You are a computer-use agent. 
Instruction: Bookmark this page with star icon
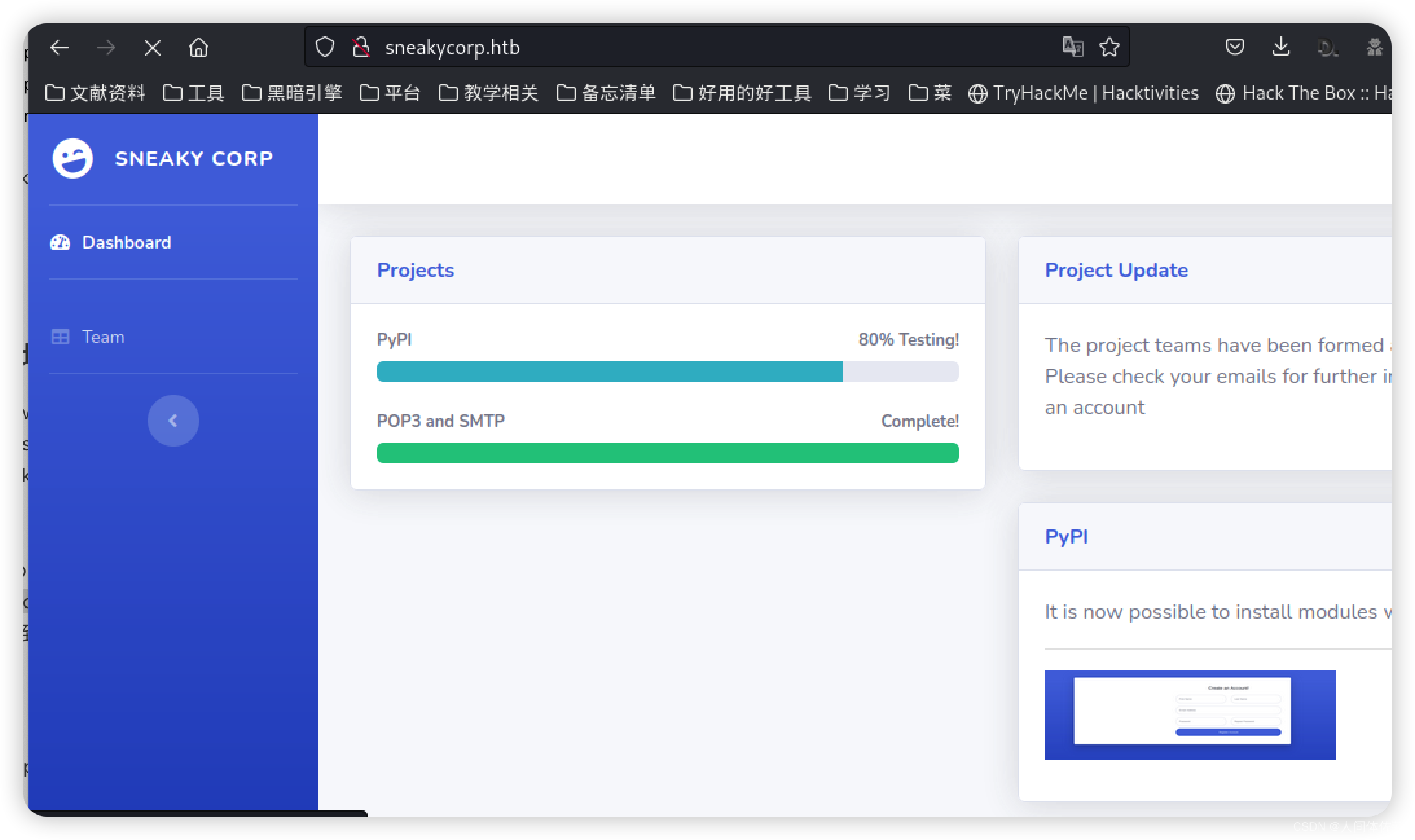pyautogui.click(x=1109, y=47)
